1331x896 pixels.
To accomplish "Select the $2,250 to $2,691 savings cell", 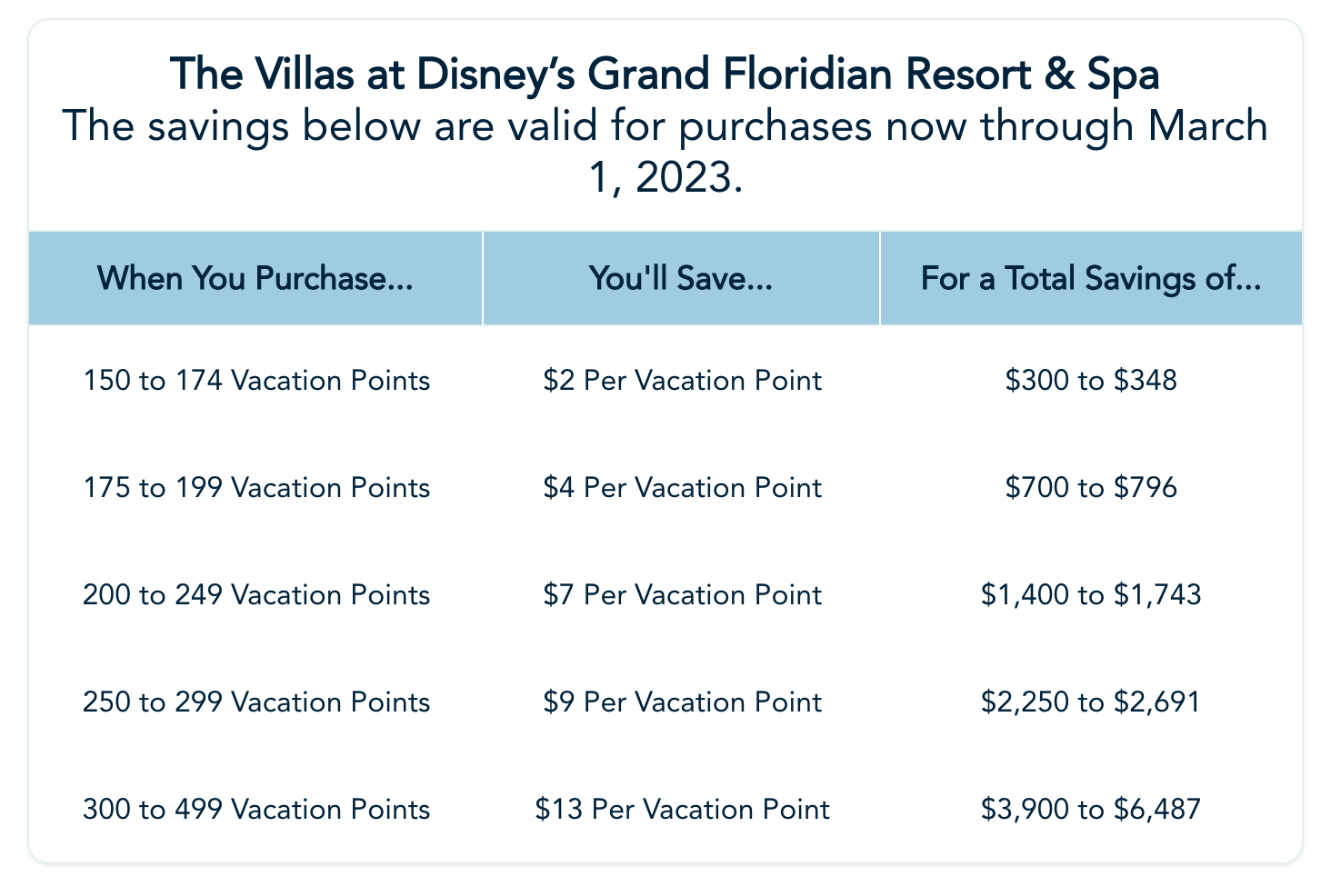I will pyautogui.click(x=1091, y=702).
